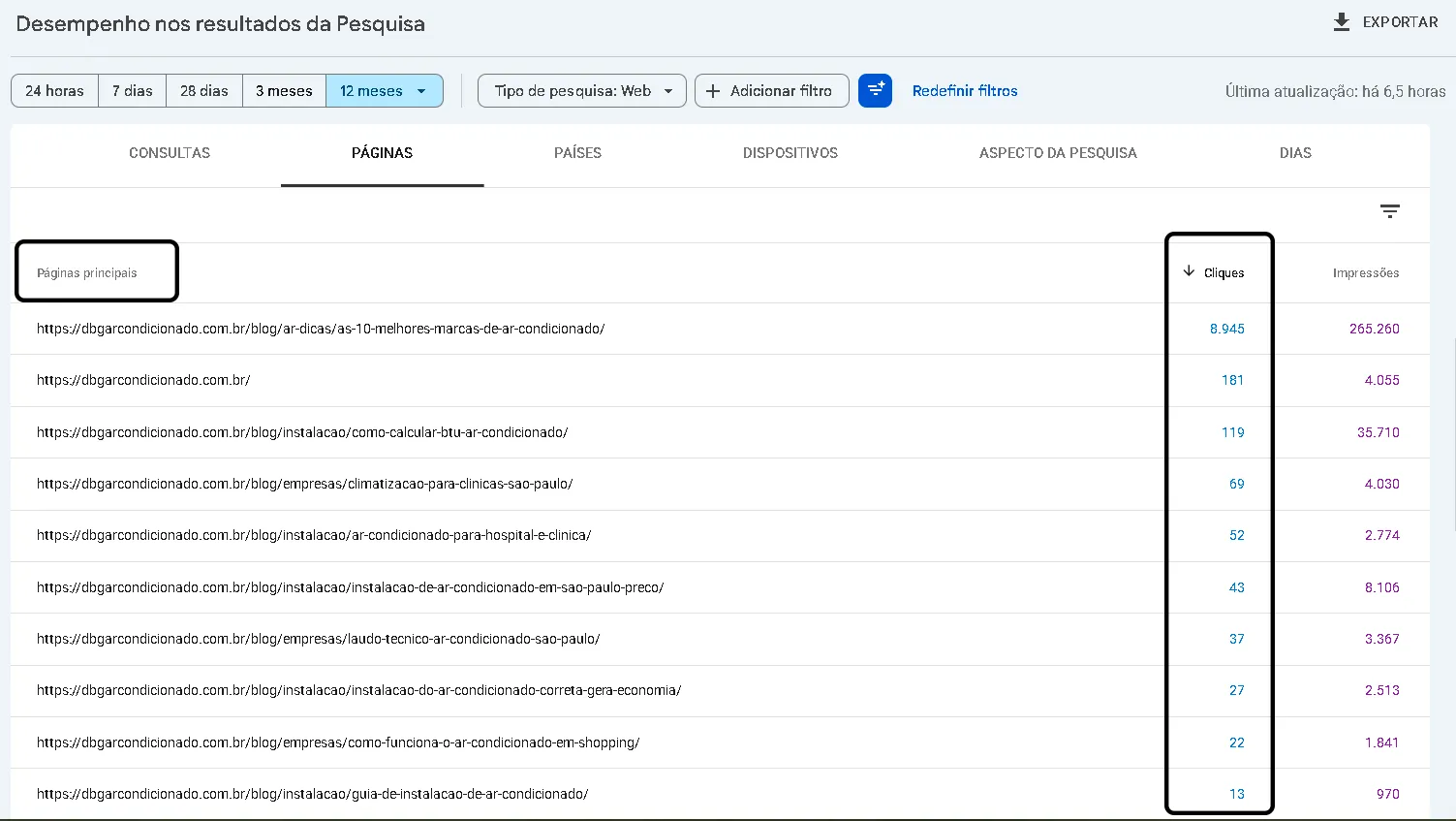This screenshot has width=1456, height=821.
Task: Open the climatizacao-para-clinicas-sao-paulo page row
Action: point(720,484)
